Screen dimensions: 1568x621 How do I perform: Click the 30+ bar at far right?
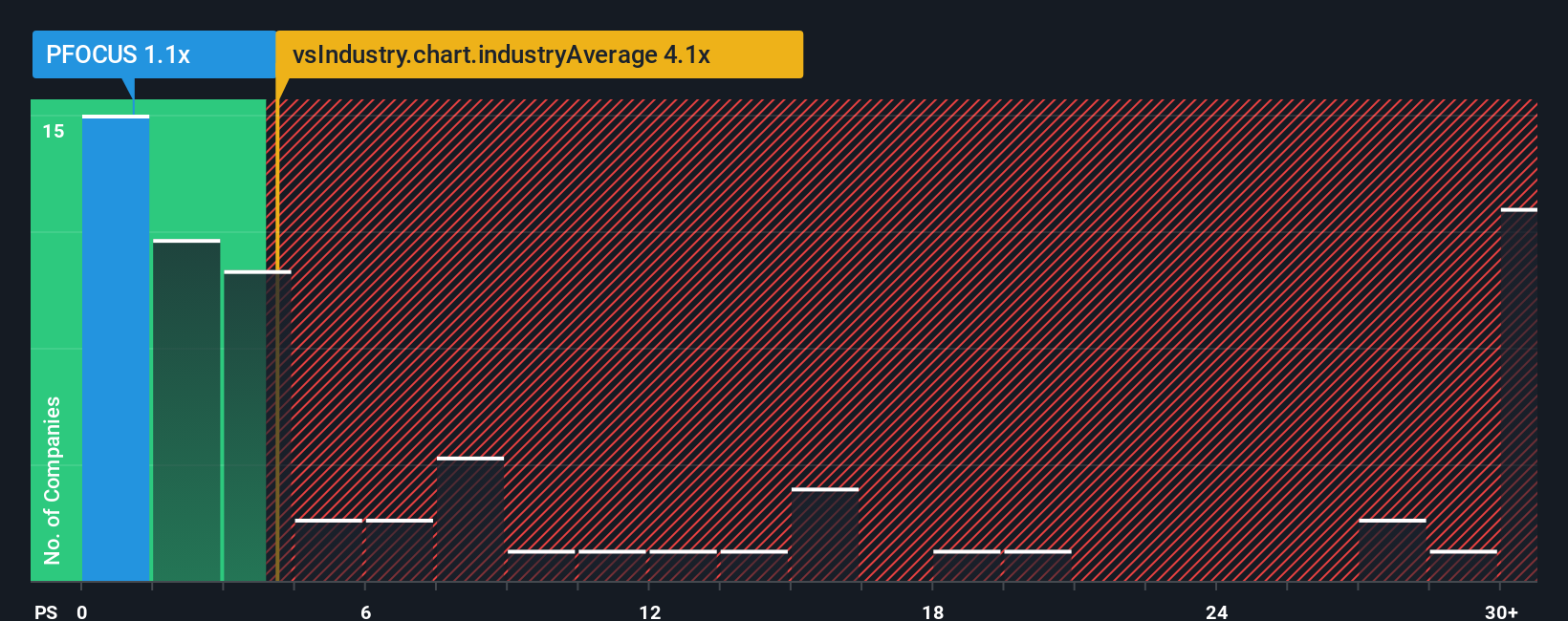1519,395
